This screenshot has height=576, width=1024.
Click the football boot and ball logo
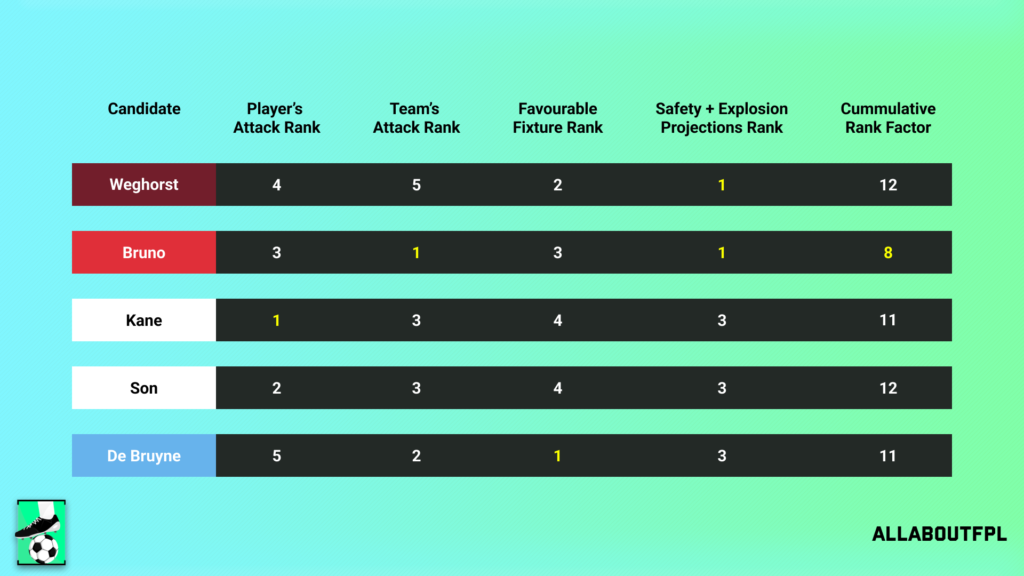coord(41,532)
